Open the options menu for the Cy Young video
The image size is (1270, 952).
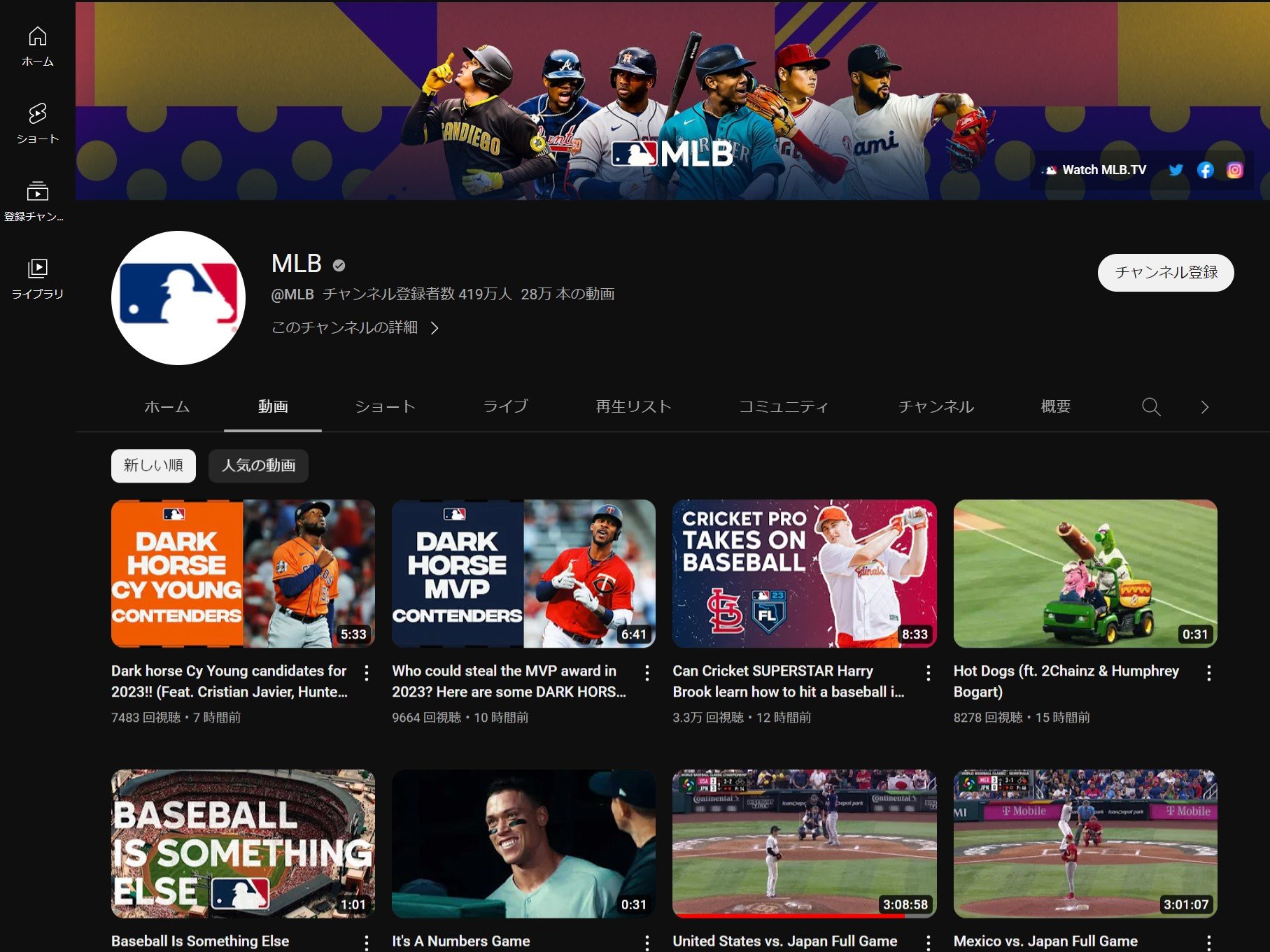(367, 673)
